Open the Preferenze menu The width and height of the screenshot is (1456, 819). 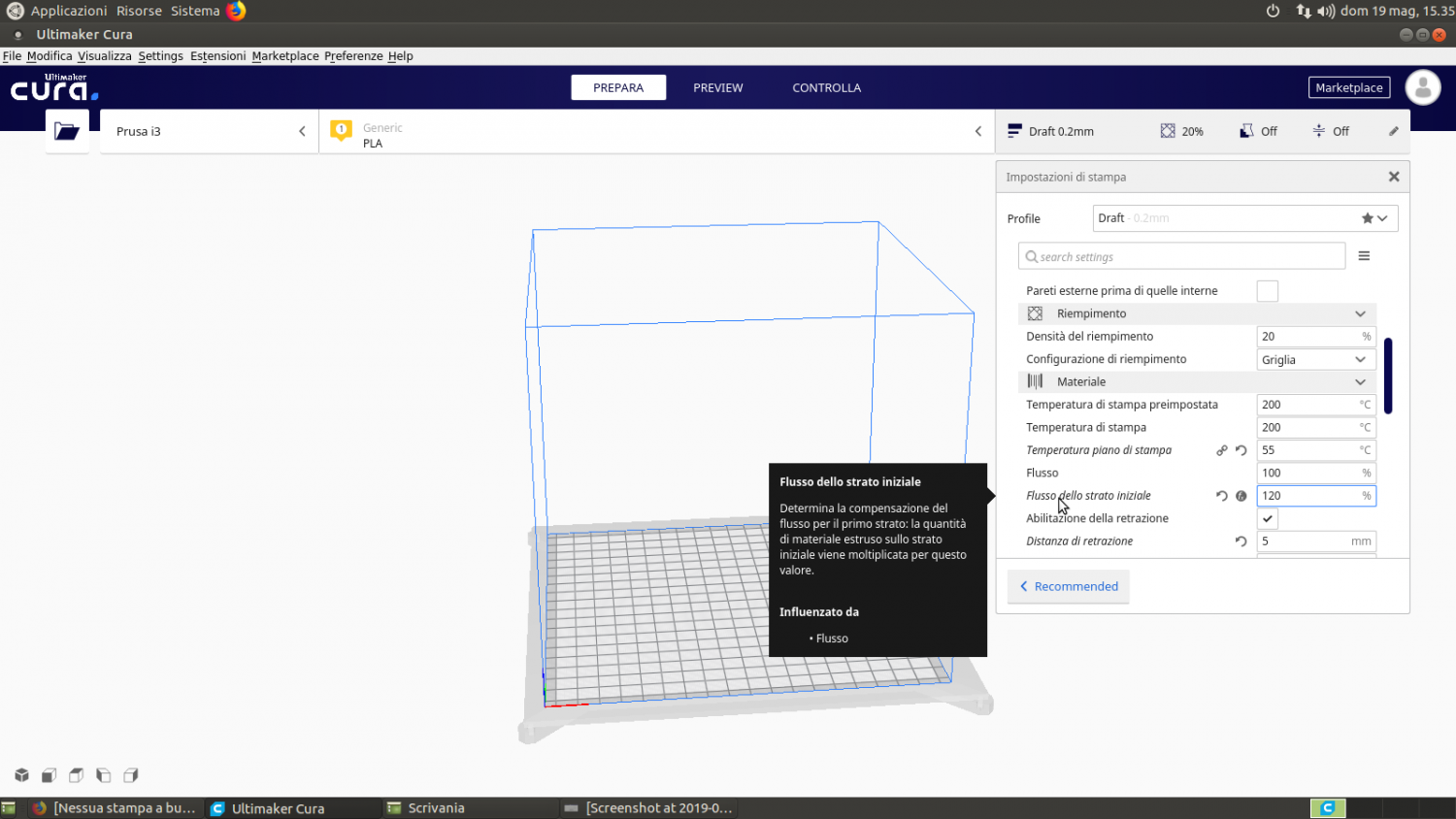click(x=353, y=56)
